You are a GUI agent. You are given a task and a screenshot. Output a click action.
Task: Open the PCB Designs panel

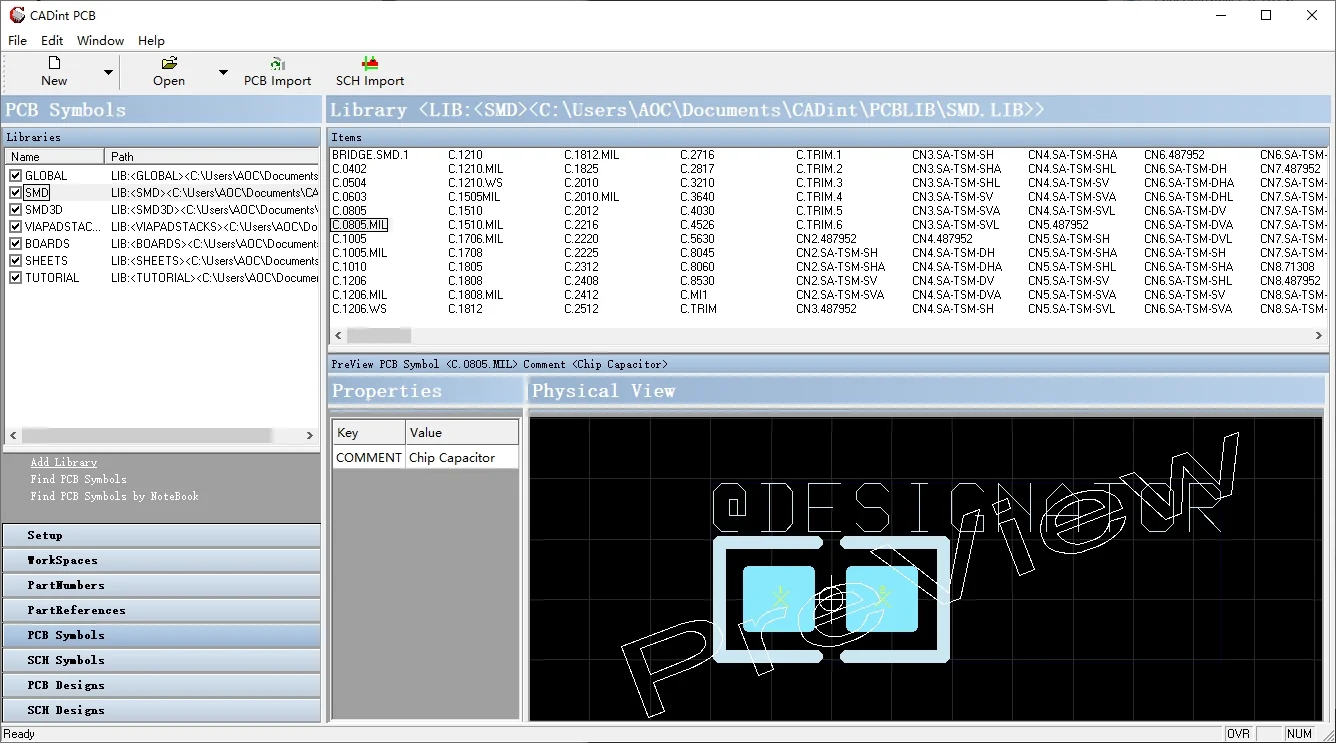(x=162, y=685)
